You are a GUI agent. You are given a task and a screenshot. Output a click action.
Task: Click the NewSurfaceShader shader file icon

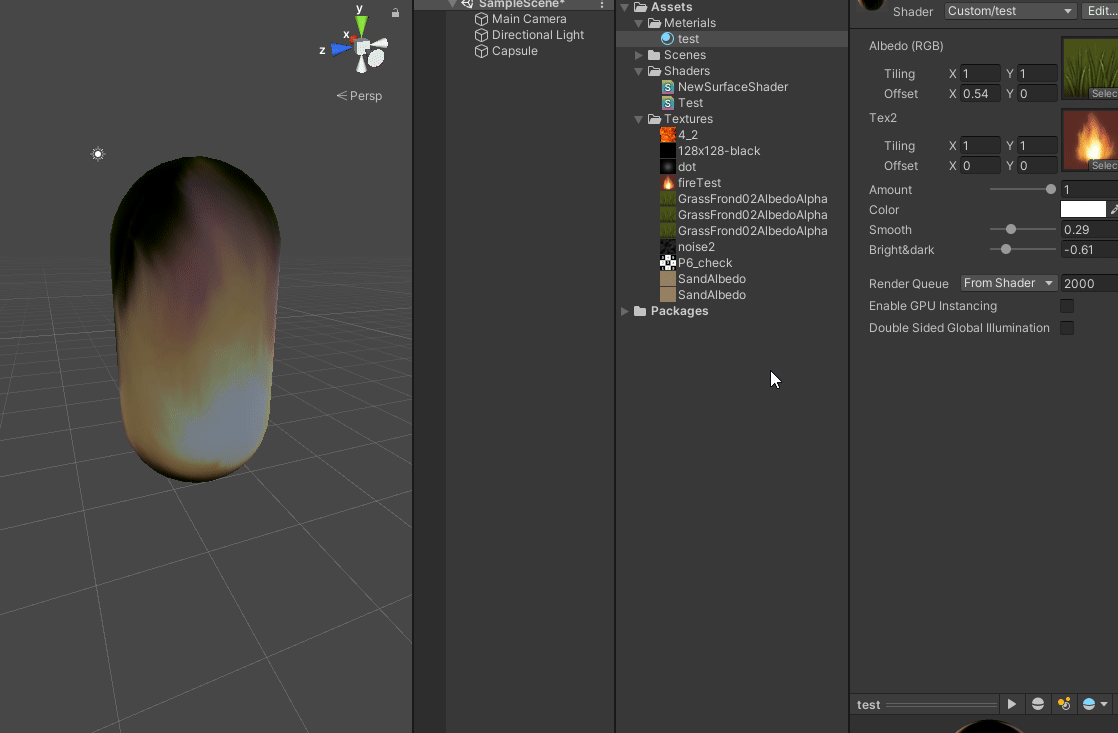pyautogui.click(x=667, y=87)
